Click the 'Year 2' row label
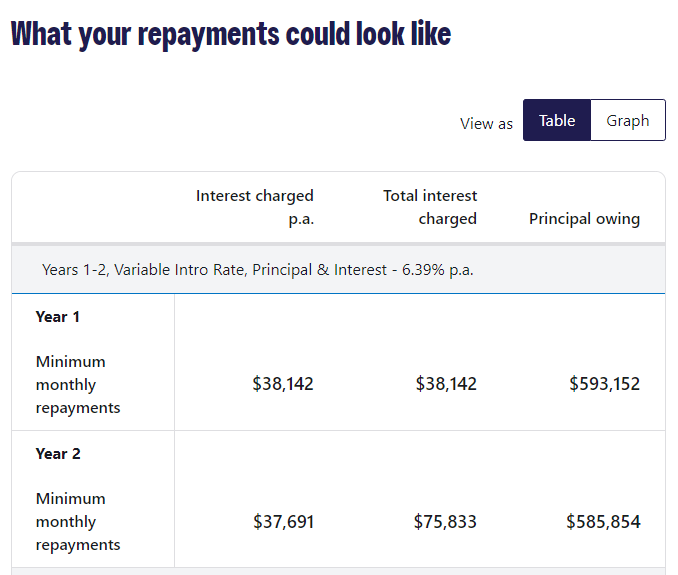678x575 pixels. point(58,454)
